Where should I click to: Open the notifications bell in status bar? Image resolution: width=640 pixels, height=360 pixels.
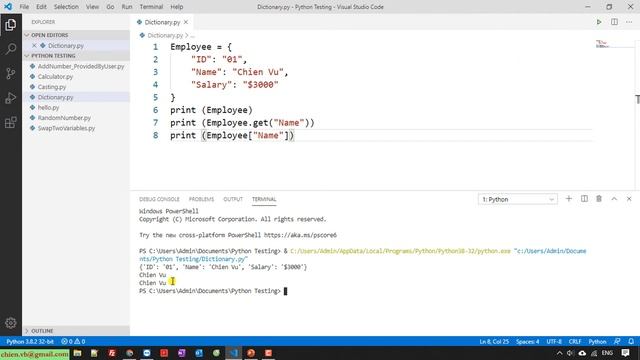[x=631, y=341]
